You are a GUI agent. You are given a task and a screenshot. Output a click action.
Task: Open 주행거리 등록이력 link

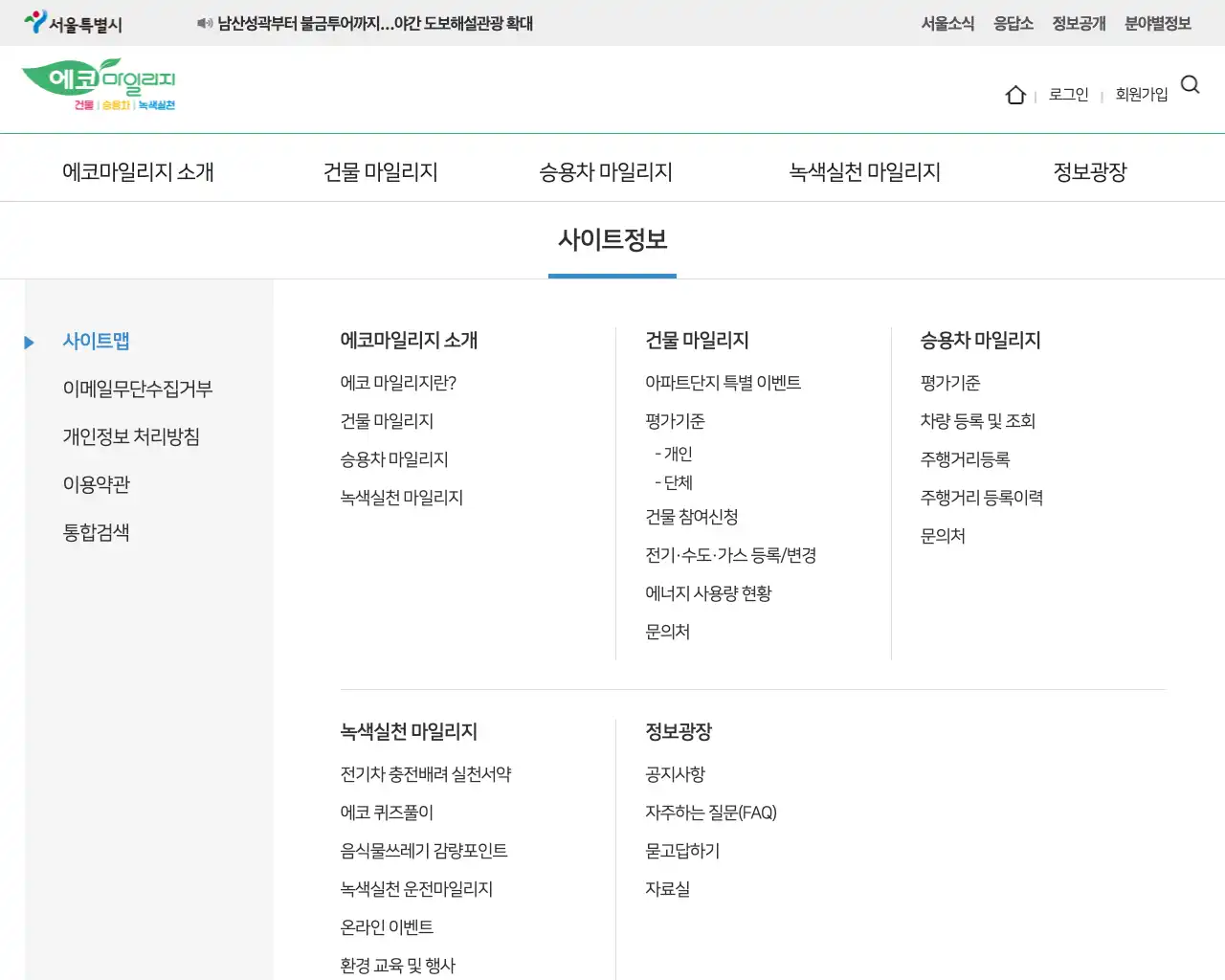tap(982, 498)
